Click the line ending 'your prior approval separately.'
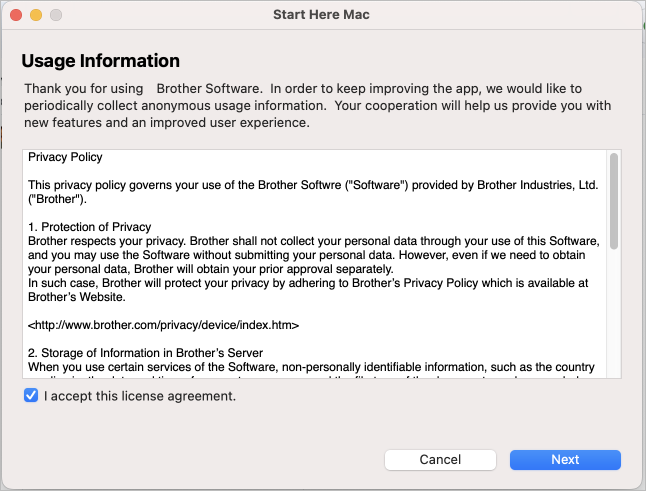Viewport: 646px width, 491px height. click(x=211, y=269)
